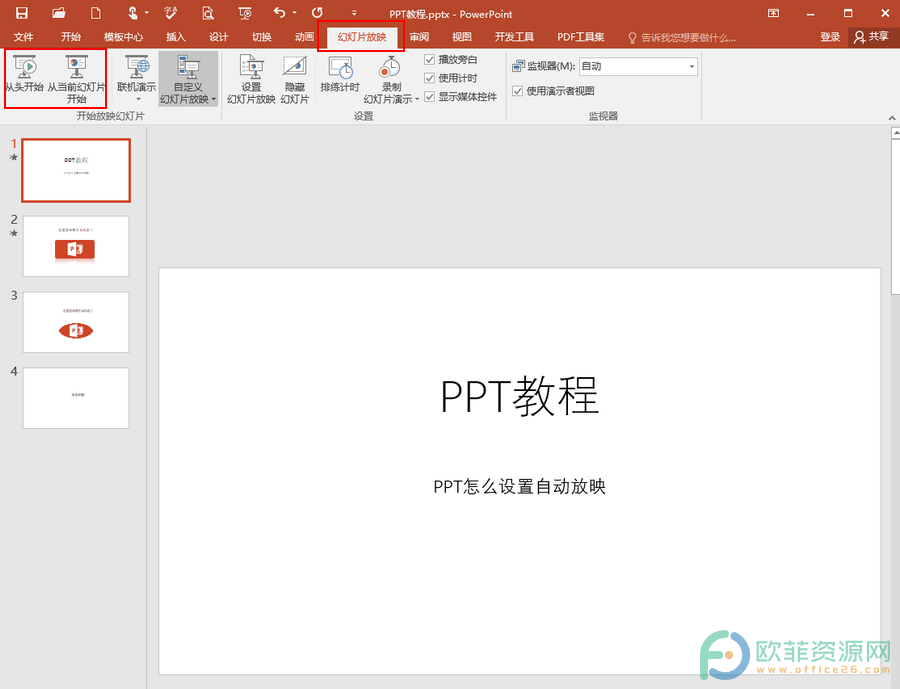Switch to the View tab (视图)
This screenshot has width=900, height=689.
pos(461,37)
